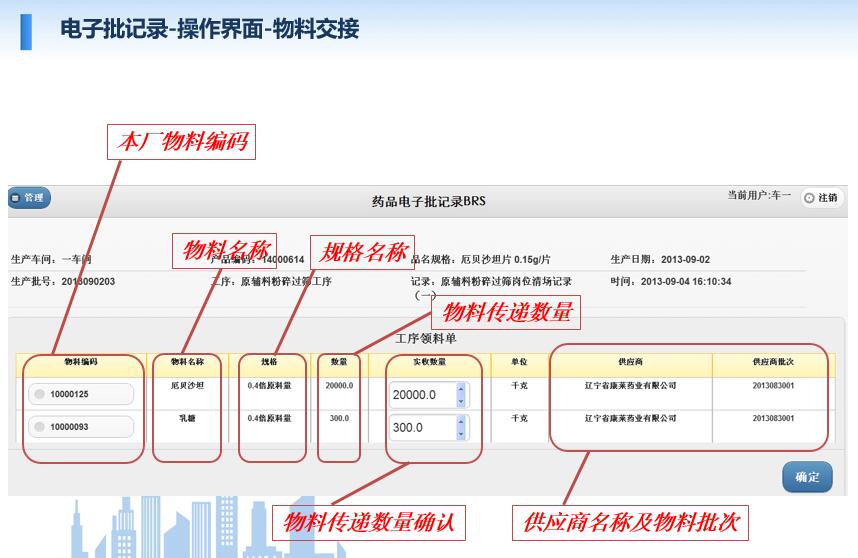The height and width of the screenshot is (558, 858).
Task: Click the 药品电子批记录BRS page title
Action: click(428, 201)
